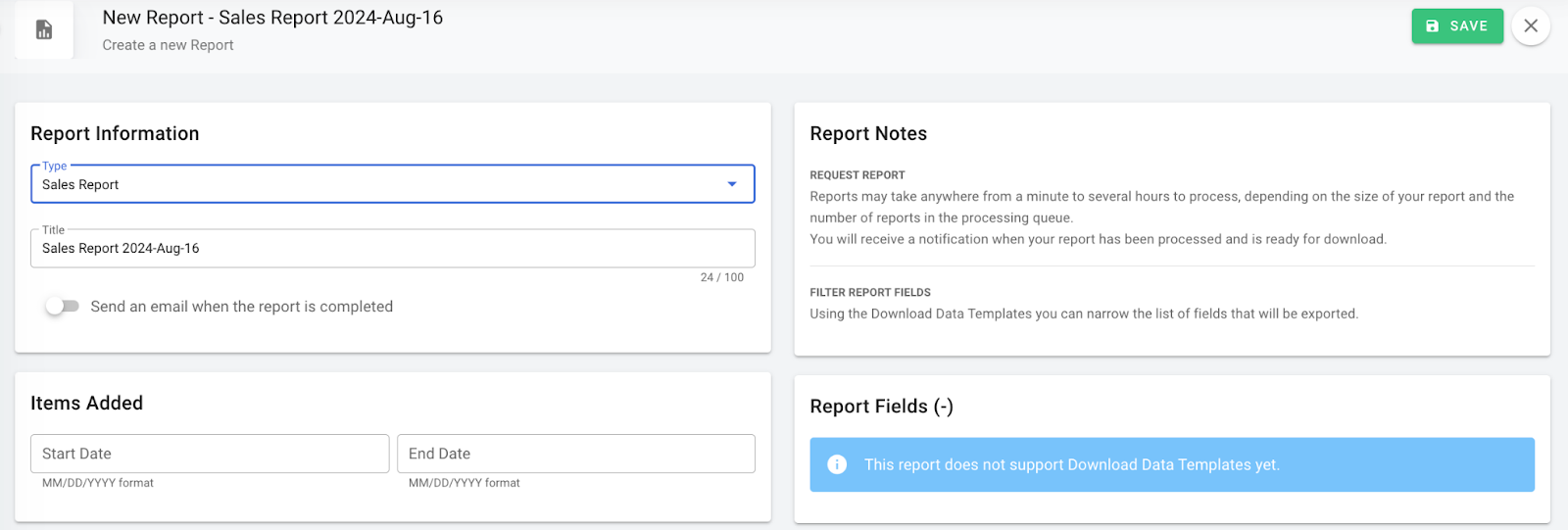This screenshot has height=530, width=1568.
Task: Click the REQUEST REPORT notes label
Action: tap(857, 175)
